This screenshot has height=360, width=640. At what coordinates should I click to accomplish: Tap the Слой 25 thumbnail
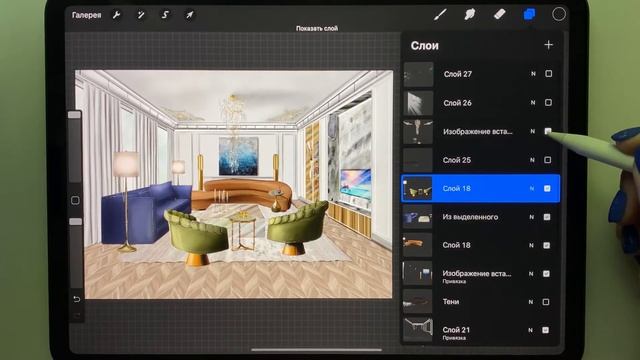[x=418, y=160]
